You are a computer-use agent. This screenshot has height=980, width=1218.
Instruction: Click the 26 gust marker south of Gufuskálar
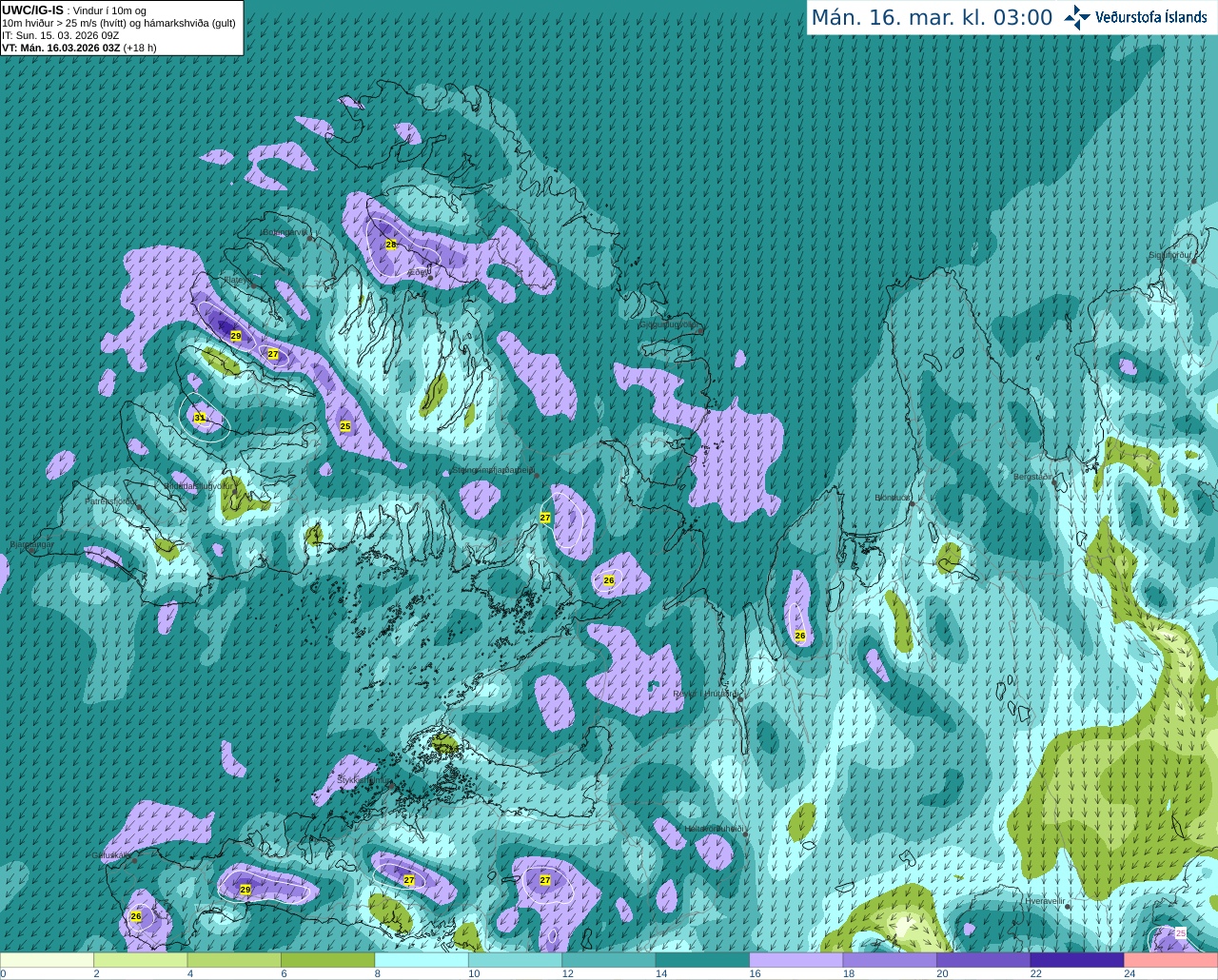(136, 916)
